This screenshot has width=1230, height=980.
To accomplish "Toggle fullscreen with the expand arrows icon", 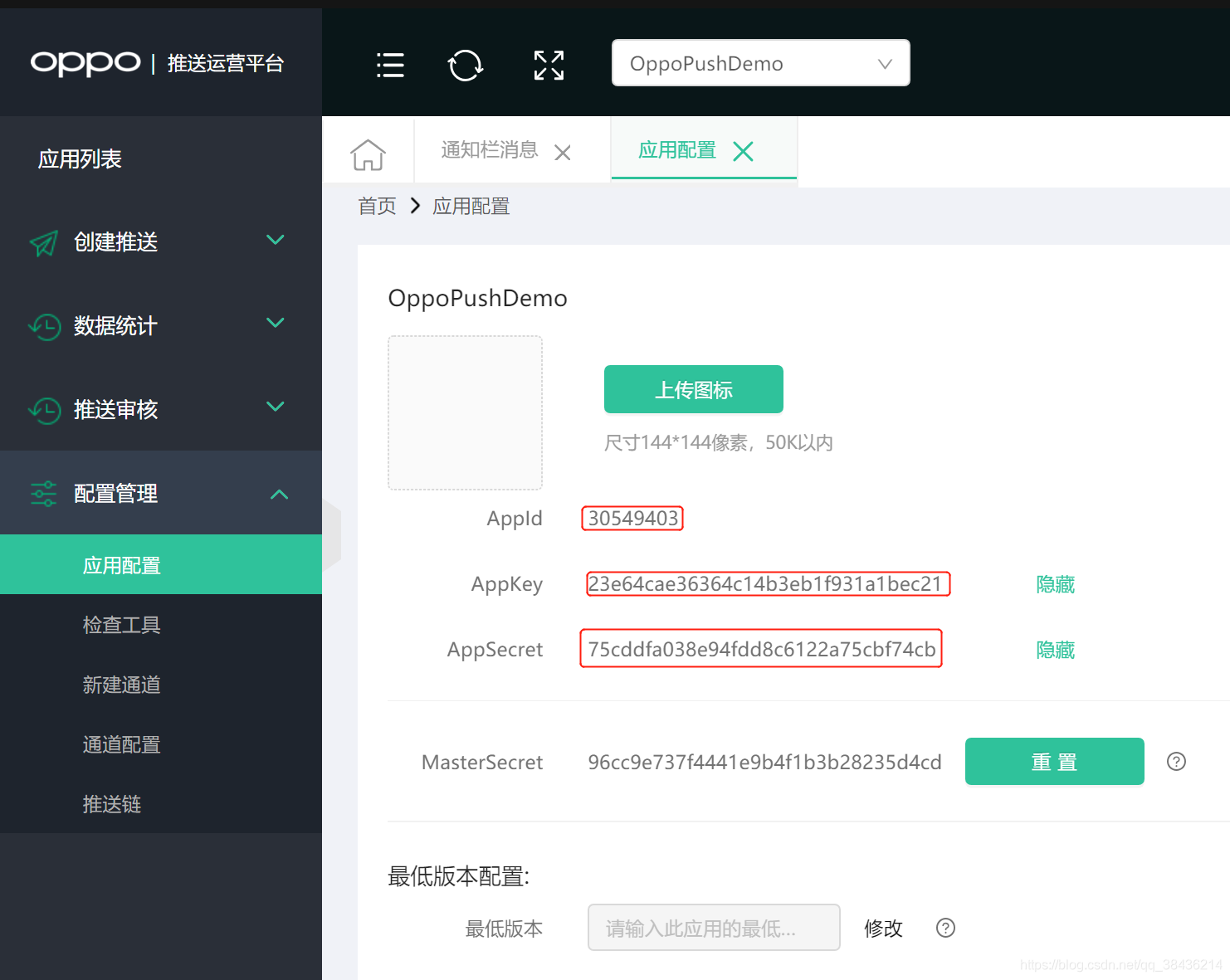I will 549,65.
